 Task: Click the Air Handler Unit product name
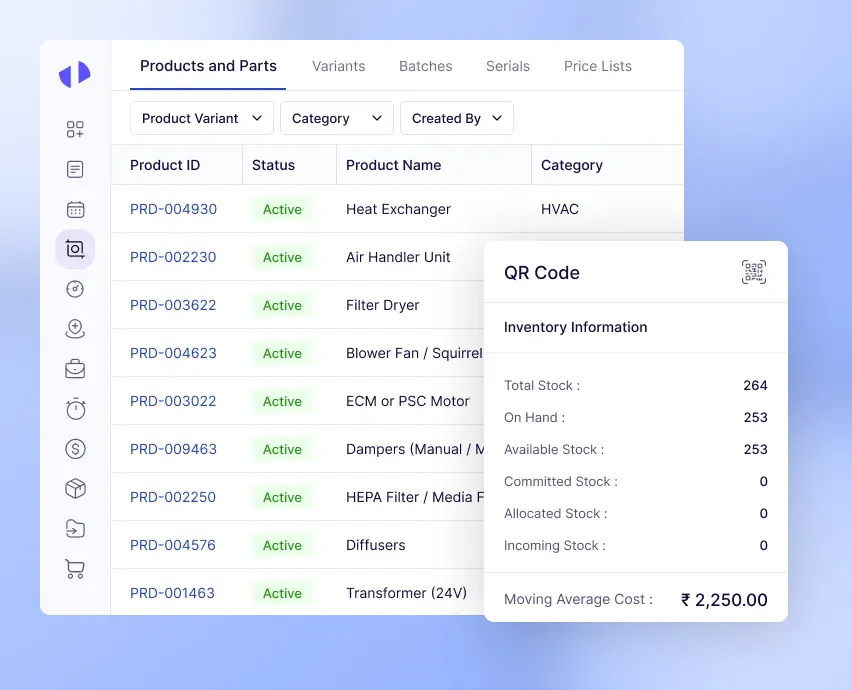tap(398, 257)
